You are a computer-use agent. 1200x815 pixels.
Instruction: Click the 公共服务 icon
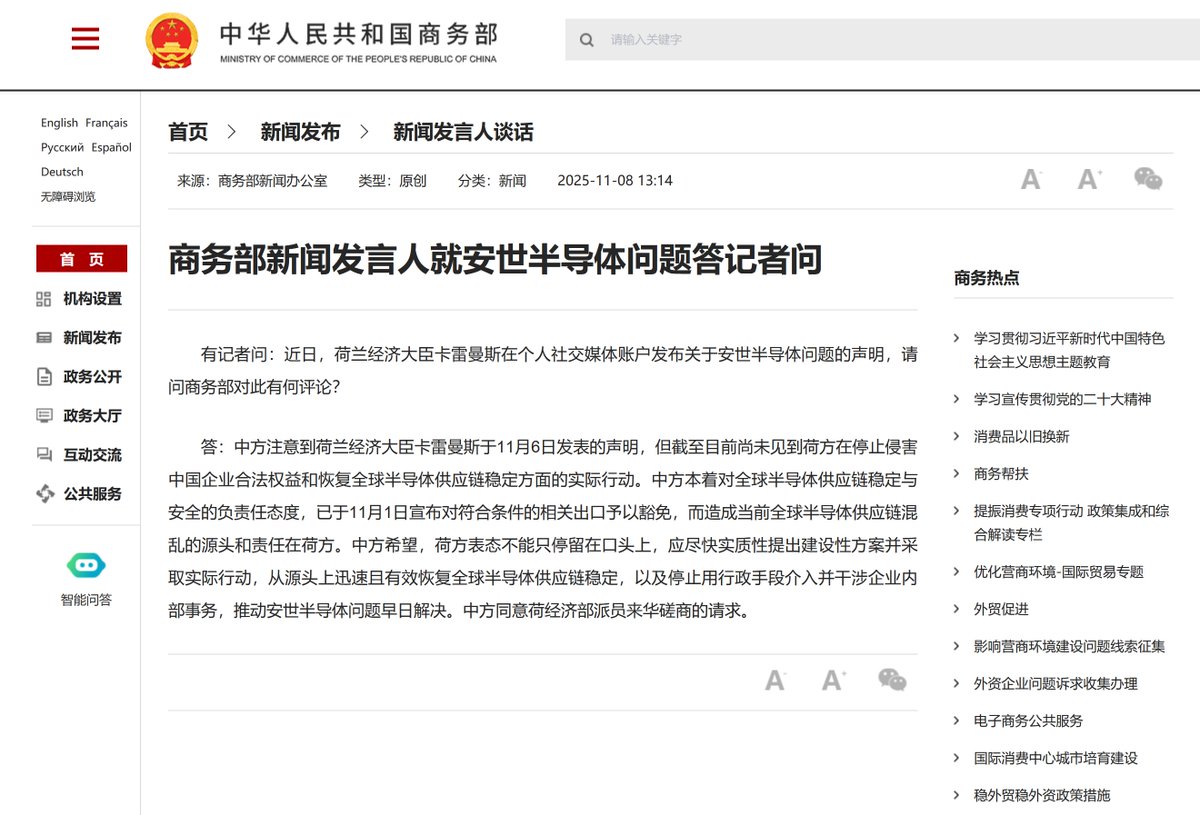tap(44, 493)
